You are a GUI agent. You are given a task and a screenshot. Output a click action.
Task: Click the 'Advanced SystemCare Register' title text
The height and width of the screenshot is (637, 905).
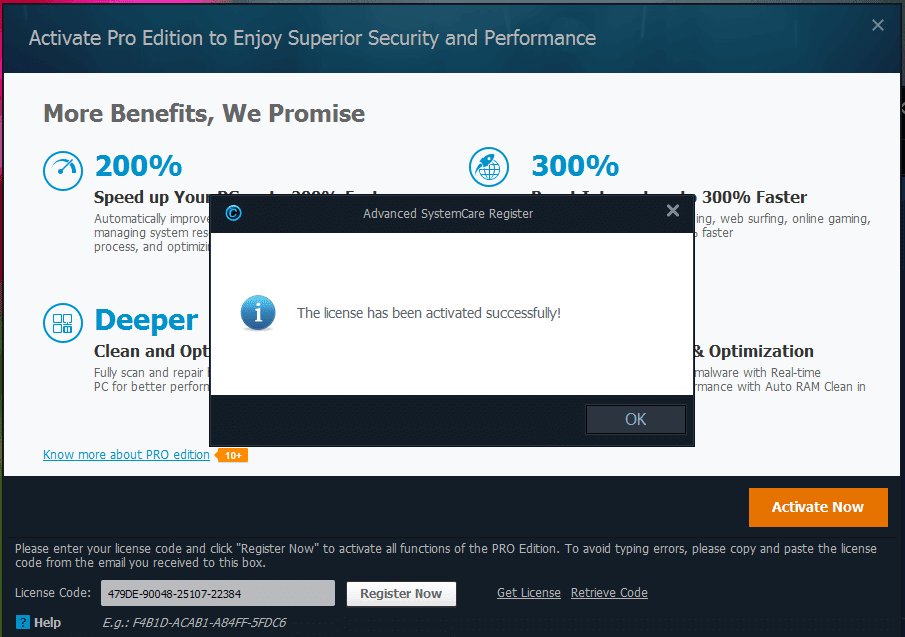448,213
